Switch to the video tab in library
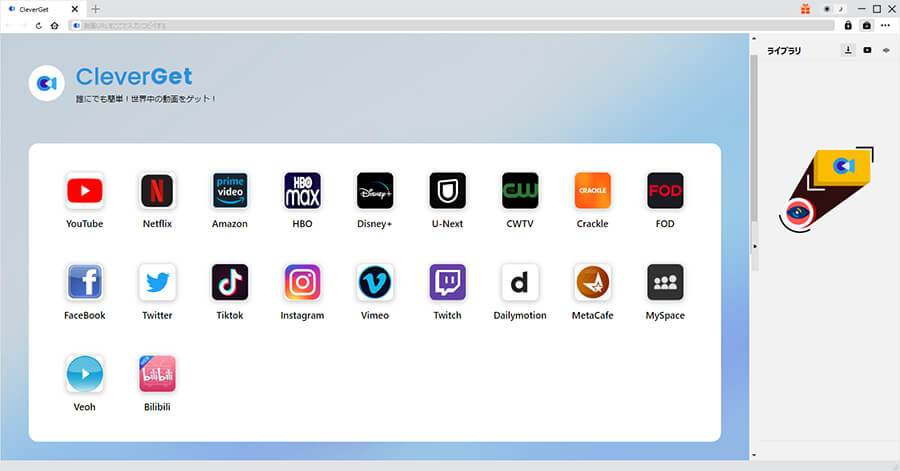This screenshot has width=900, height=471. tap(867, 50)
